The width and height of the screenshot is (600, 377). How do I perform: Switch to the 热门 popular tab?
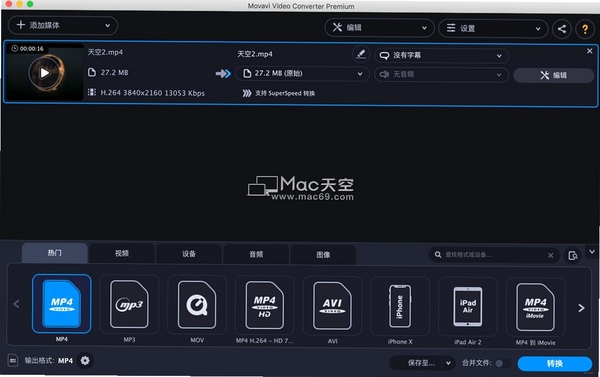coord(55,253)
